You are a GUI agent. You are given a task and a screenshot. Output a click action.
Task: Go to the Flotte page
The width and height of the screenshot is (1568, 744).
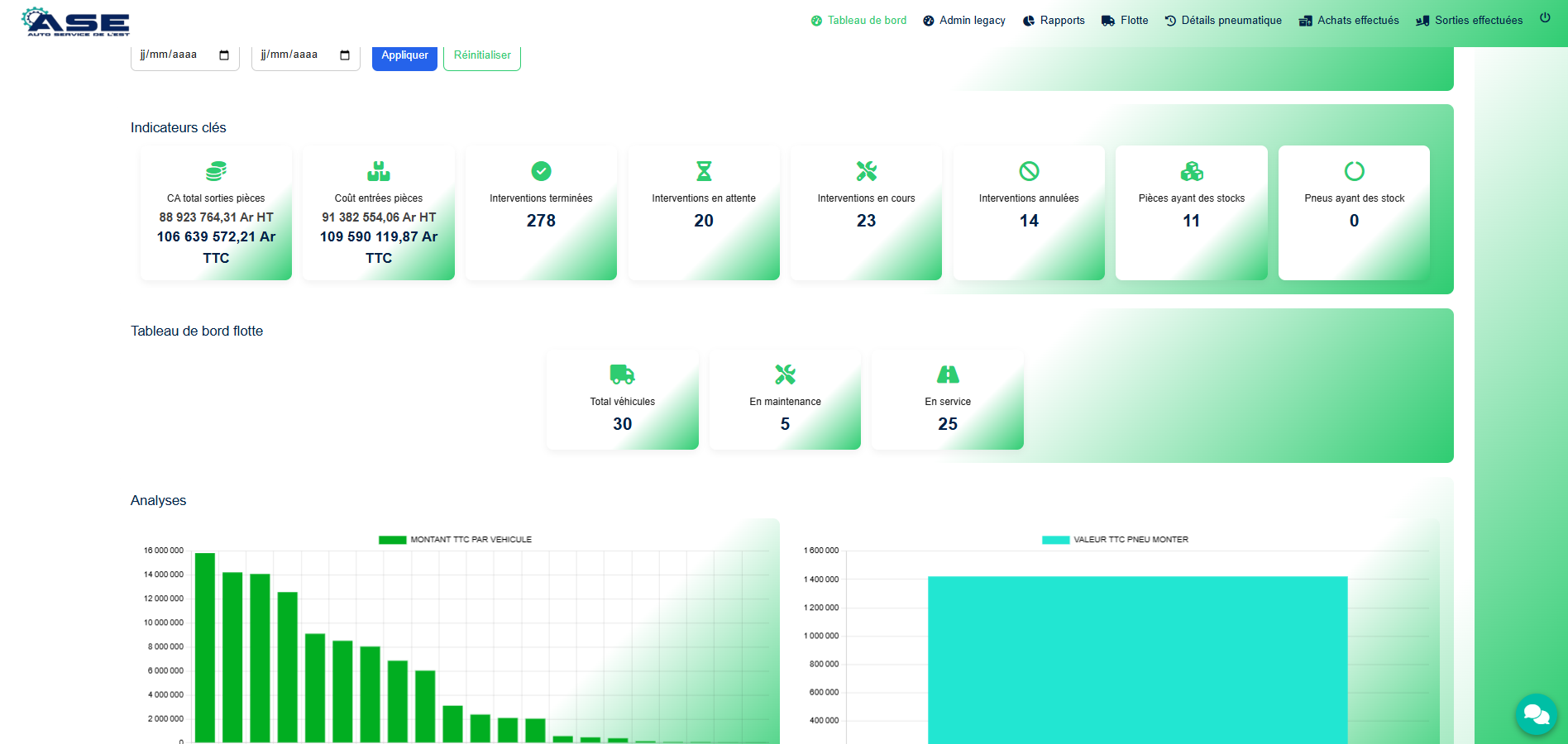(1125, 21)
